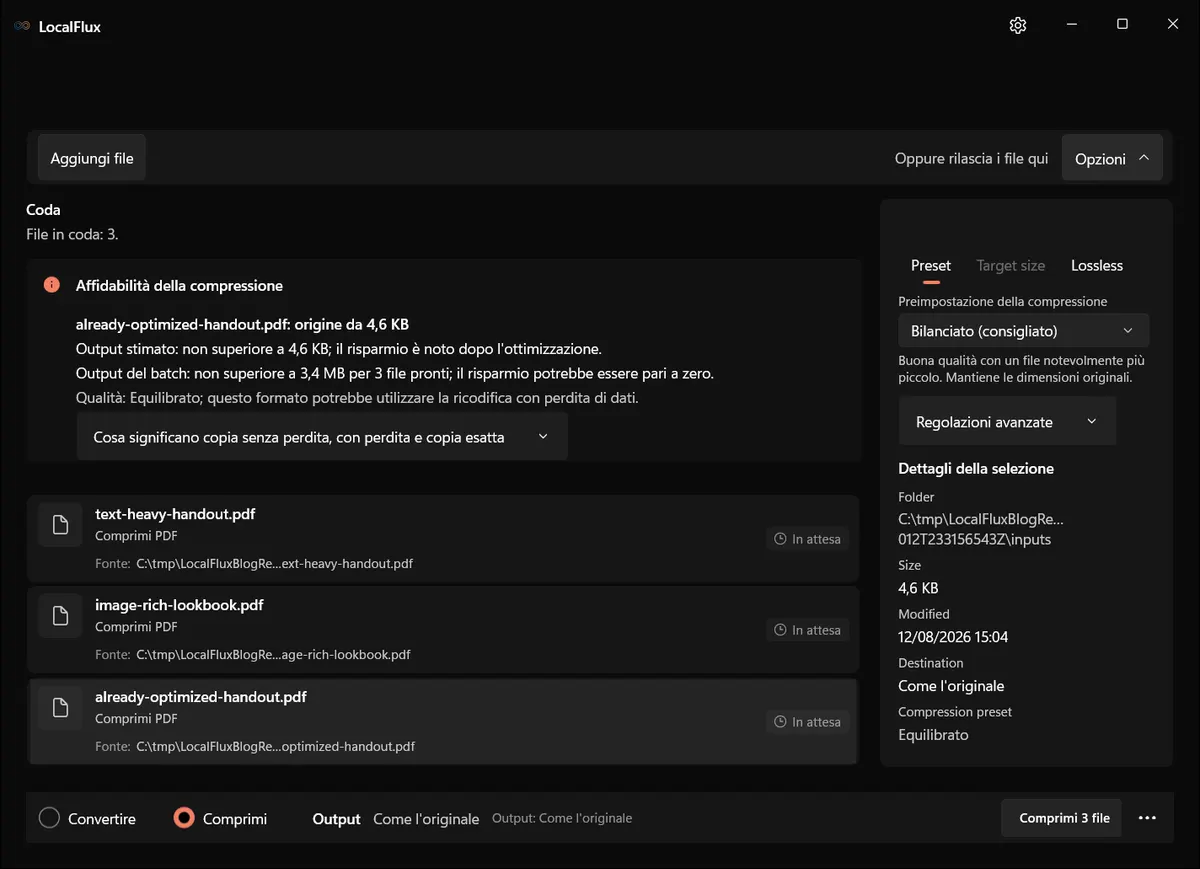Expand Regolazioni avanzate

point(1007,422)
